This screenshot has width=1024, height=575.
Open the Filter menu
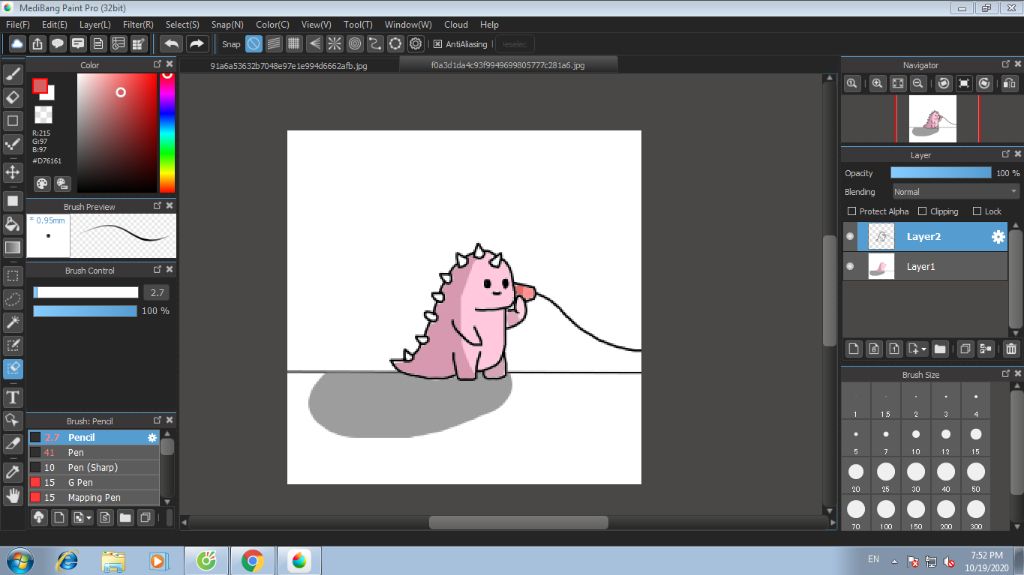[x=138, y=24]
